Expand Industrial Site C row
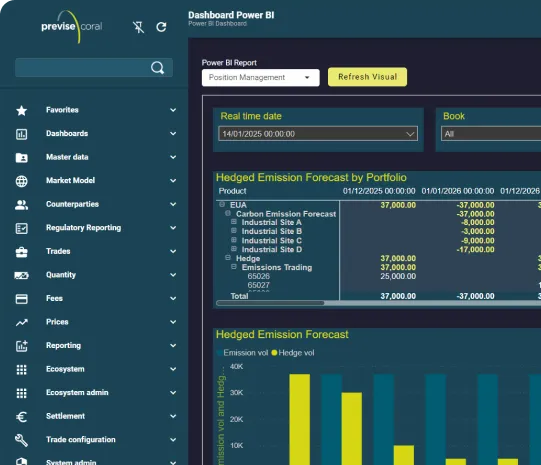 [234, 239]
